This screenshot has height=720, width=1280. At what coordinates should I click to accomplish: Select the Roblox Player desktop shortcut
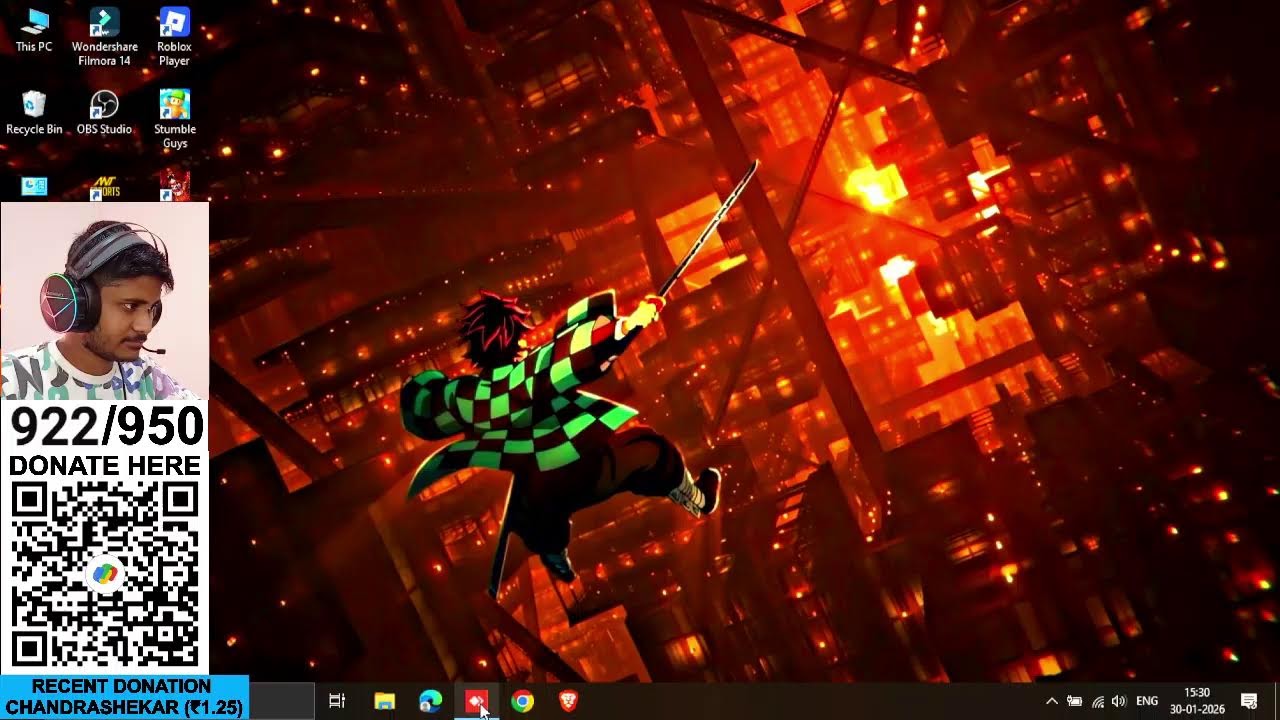tap(174, 37)
